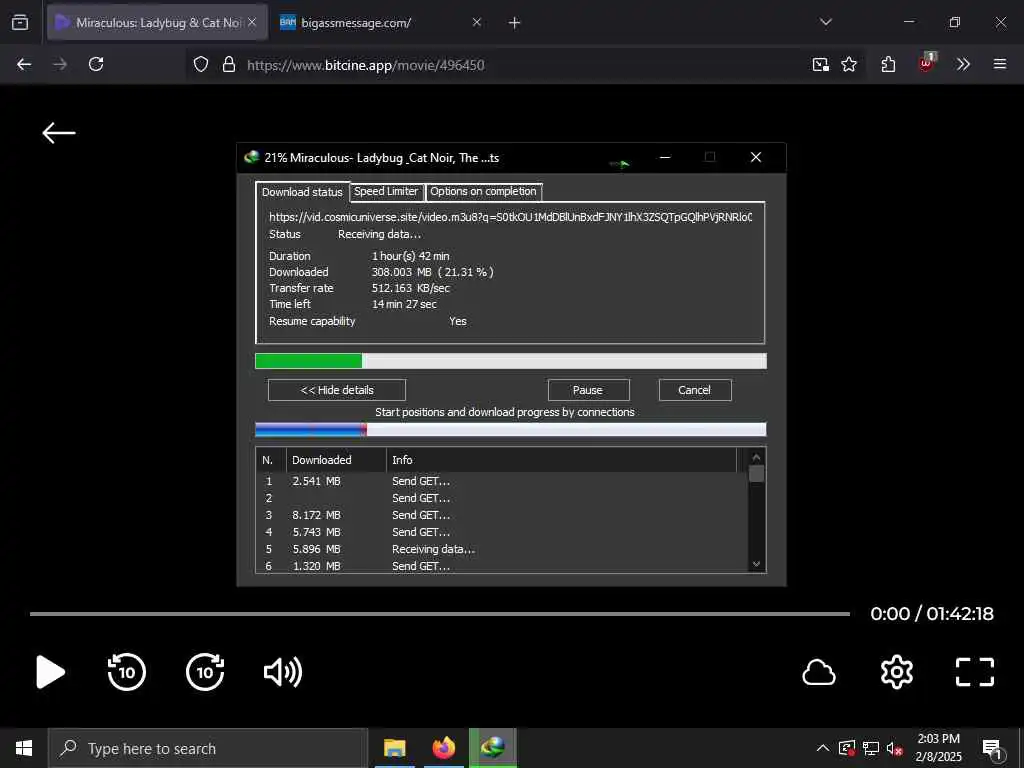
Task: Click the taskbar search box
Action: [208, 748]
